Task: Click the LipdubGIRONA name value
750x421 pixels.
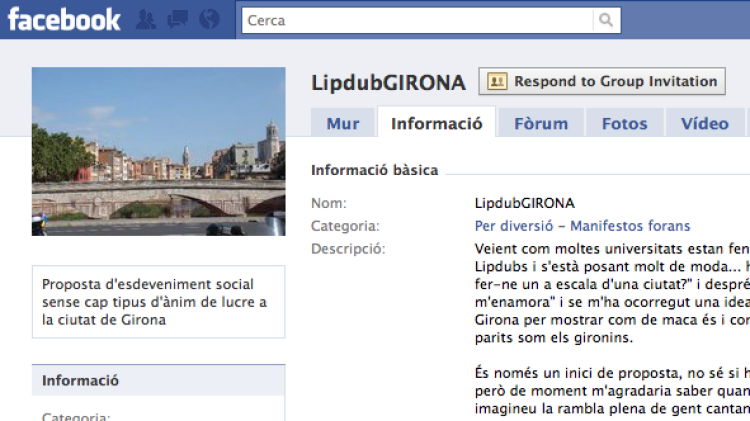Action: pyautogui.click(x=525, y=203)
